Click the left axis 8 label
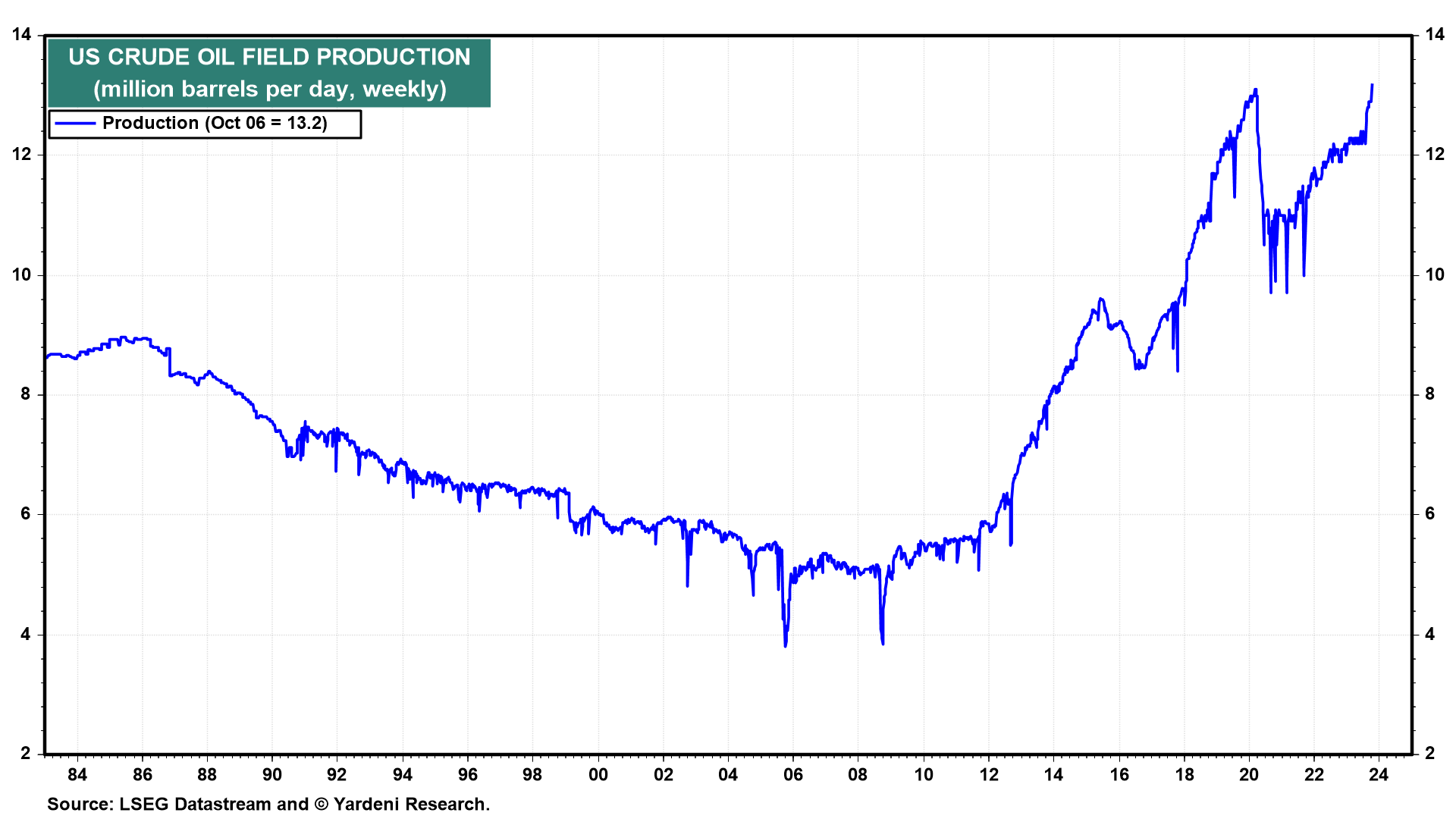This screenshot has width=1456, height=819. [26, 394]
